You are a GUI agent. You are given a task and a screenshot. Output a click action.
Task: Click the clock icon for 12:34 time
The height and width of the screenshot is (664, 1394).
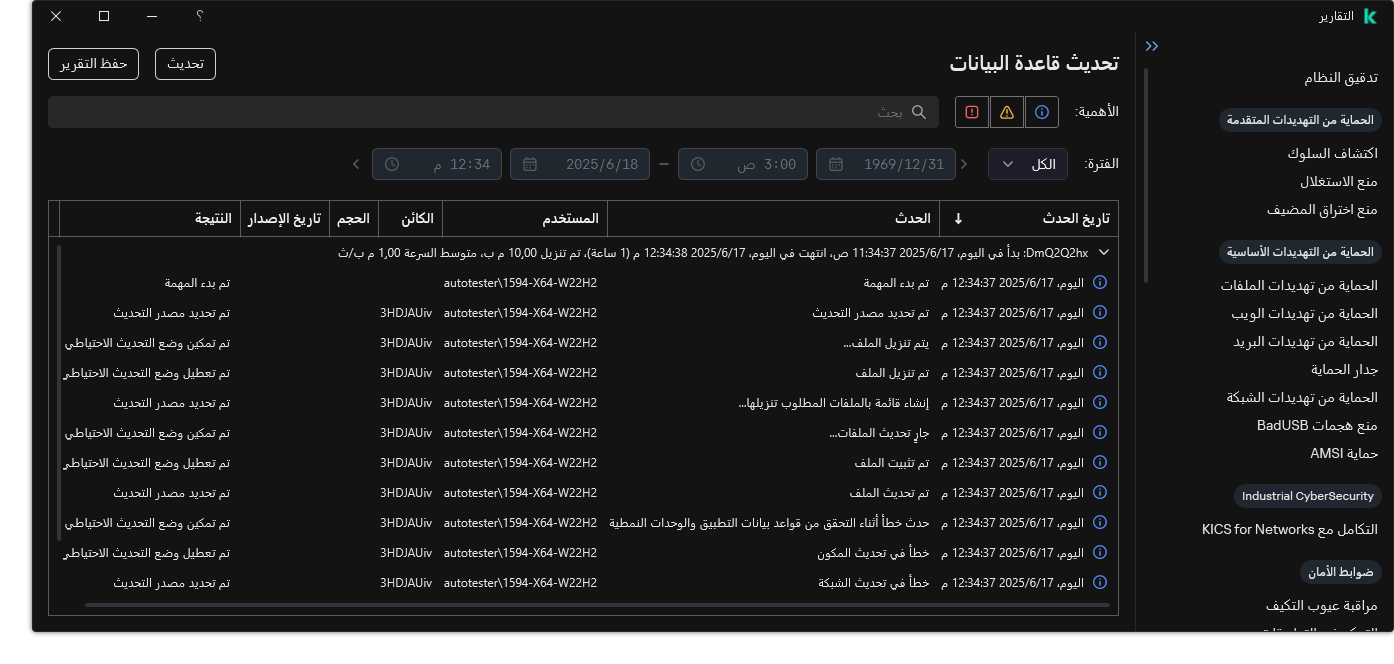pos(392,164)
